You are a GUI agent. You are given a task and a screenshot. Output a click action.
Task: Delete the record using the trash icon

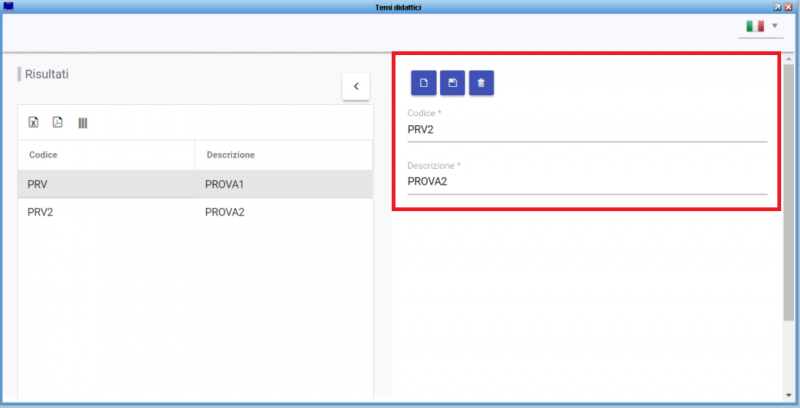pyautogui.click(x=481, y=83)
